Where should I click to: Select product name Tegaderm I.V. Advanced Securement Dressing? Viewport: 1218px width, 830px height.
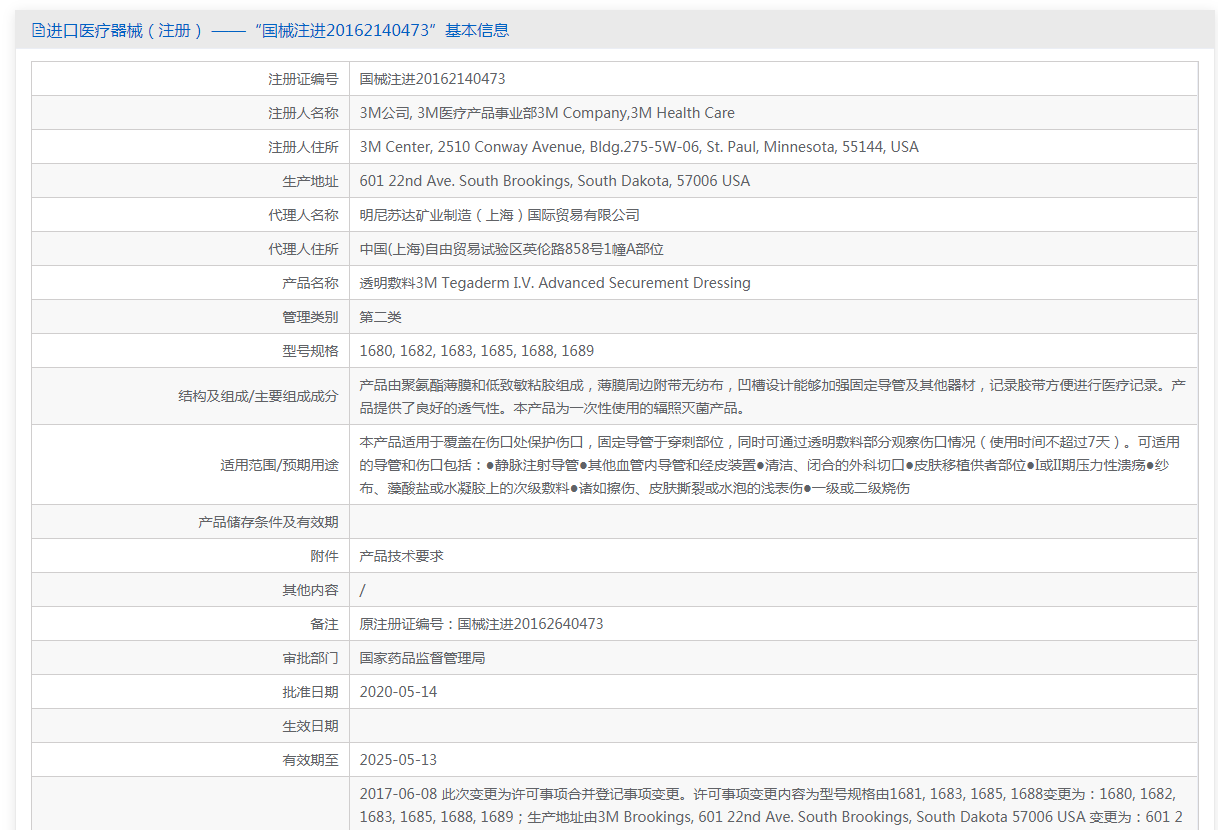[555, 283]
